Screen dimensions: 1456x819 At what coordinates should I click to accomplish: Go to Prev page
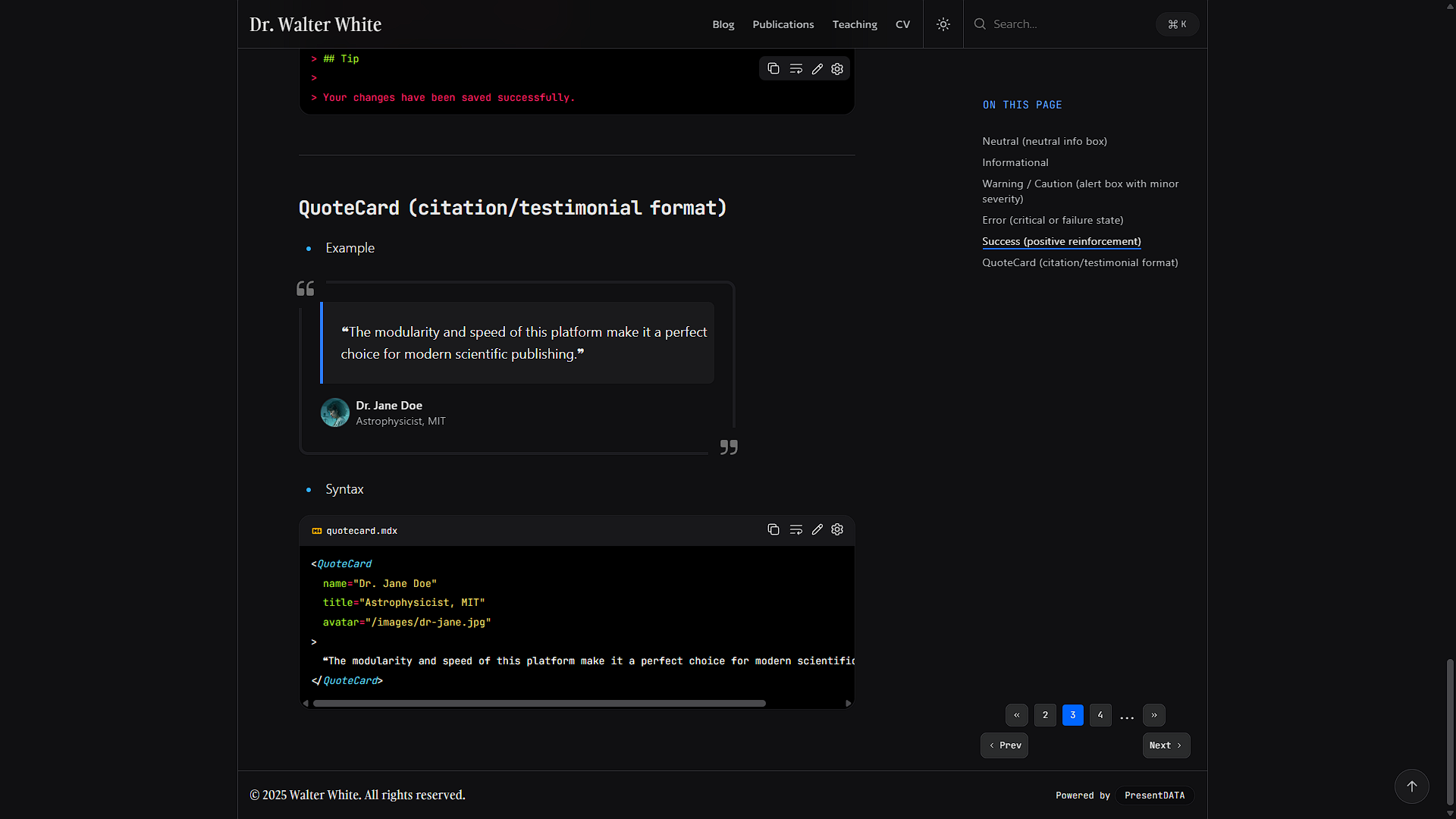tap(1004, 745)
